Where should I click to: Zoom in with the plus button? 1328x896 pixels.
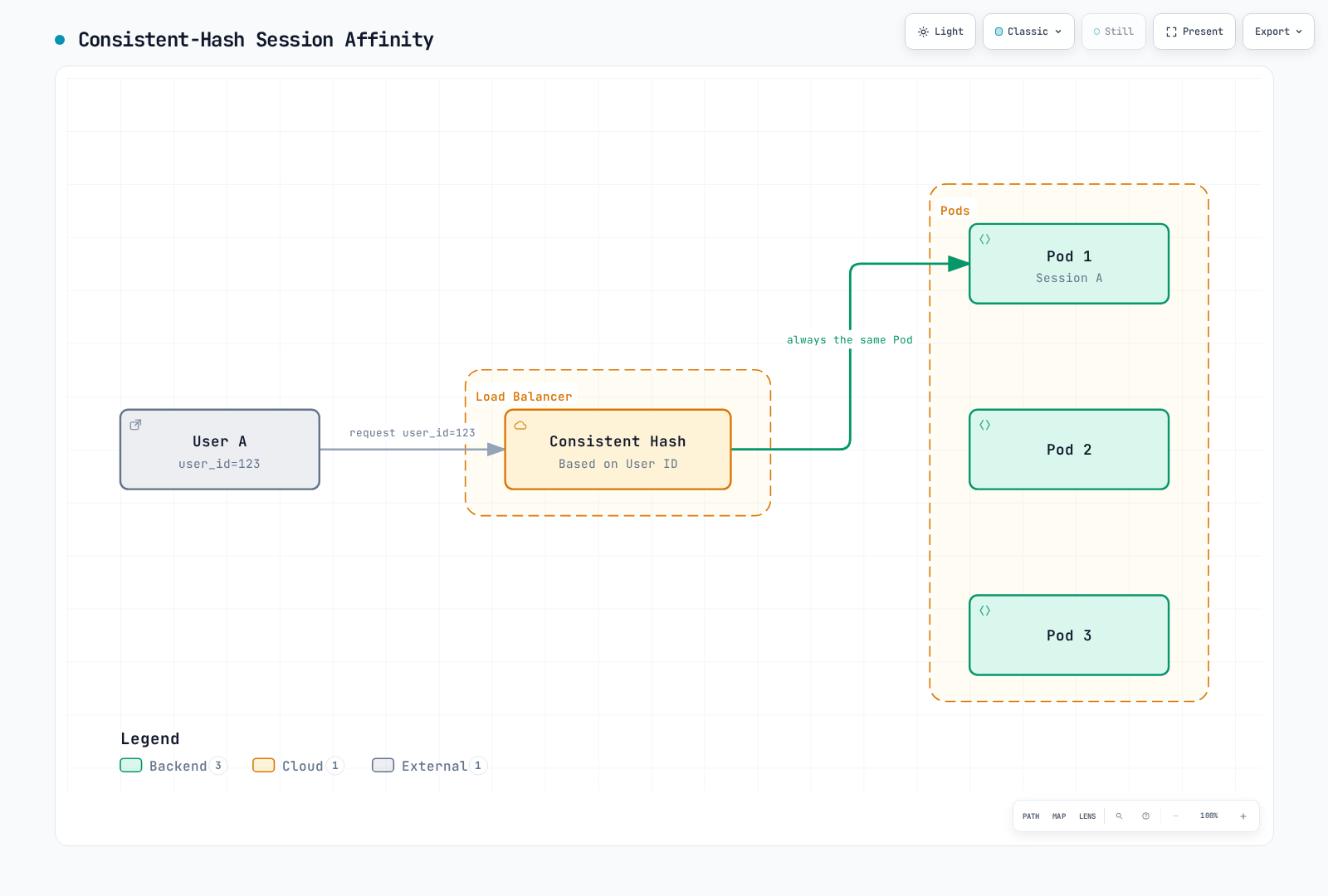point(1243,816)
